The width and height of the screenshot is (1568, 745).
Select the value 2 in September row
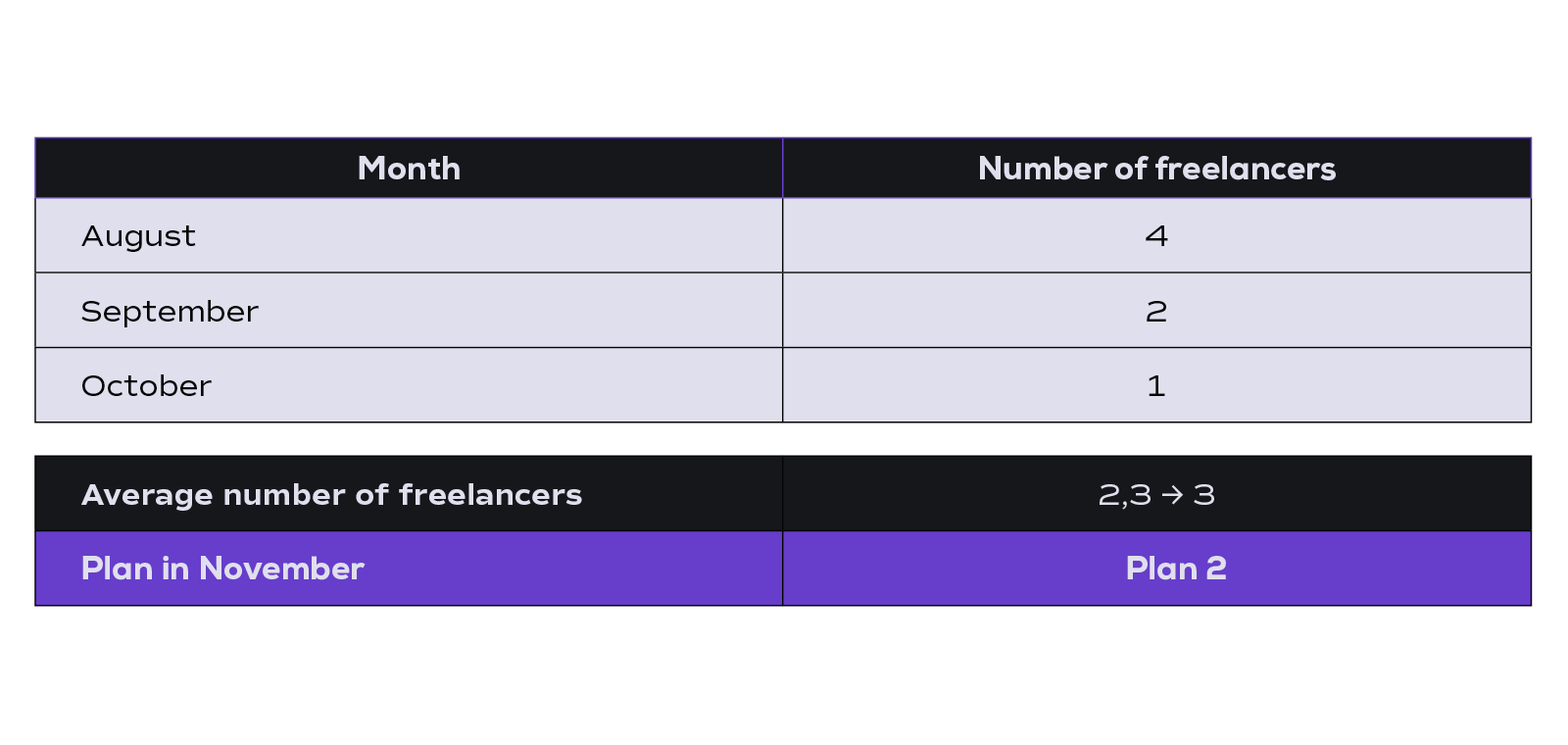[1156, 311]
